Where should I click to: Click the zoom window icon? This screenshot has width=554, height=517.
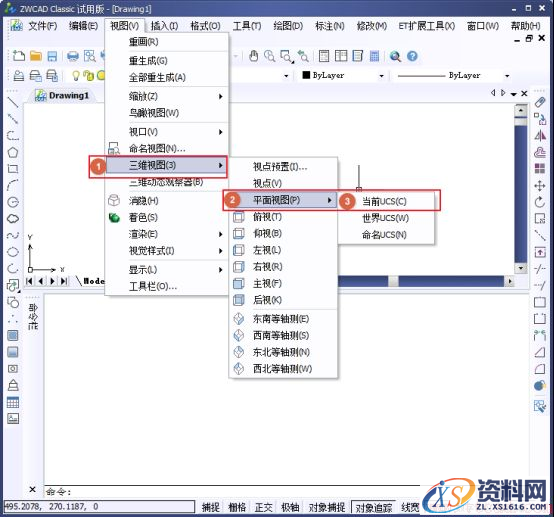pos(287,56)
